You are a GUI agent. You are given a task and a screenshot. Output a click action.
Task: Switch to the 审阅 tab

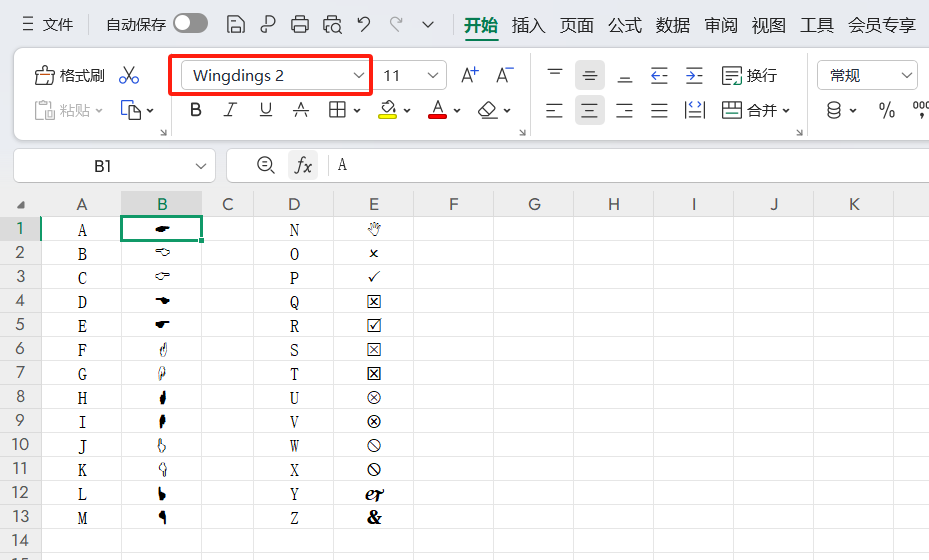pyautogui.click(x=721, y=25)
